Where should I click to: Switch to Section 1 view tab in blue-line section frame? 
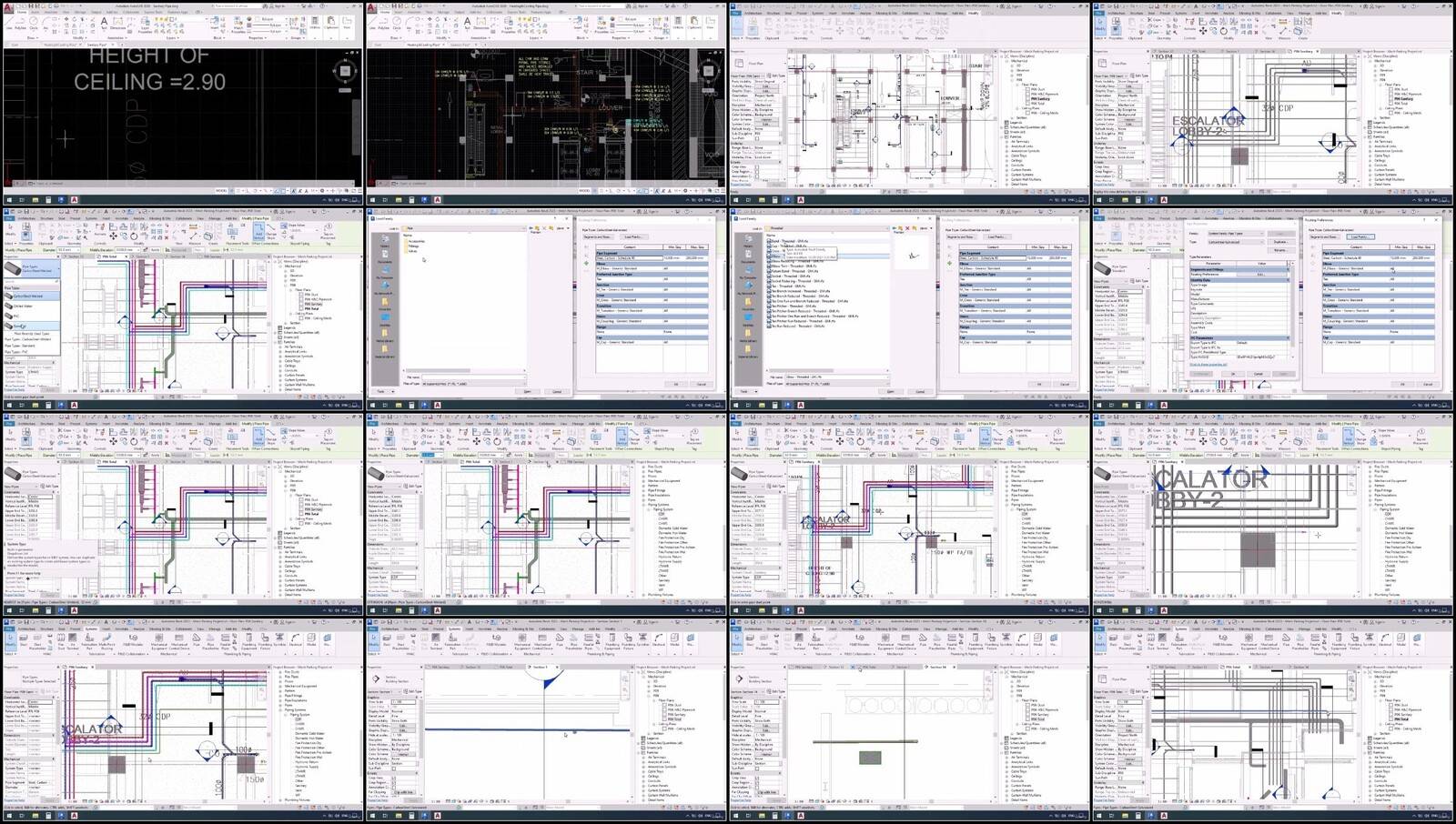point(541,667)
